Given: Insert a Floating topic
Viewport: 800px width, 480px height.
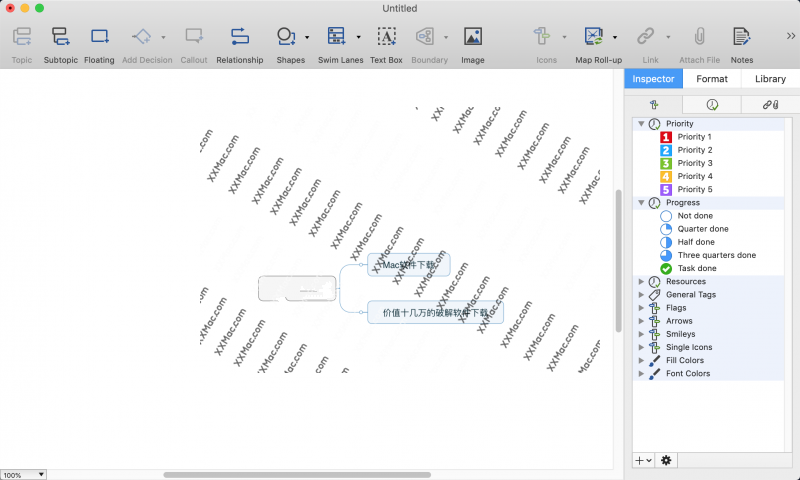Looking at the screenshot, I should 99,37.
